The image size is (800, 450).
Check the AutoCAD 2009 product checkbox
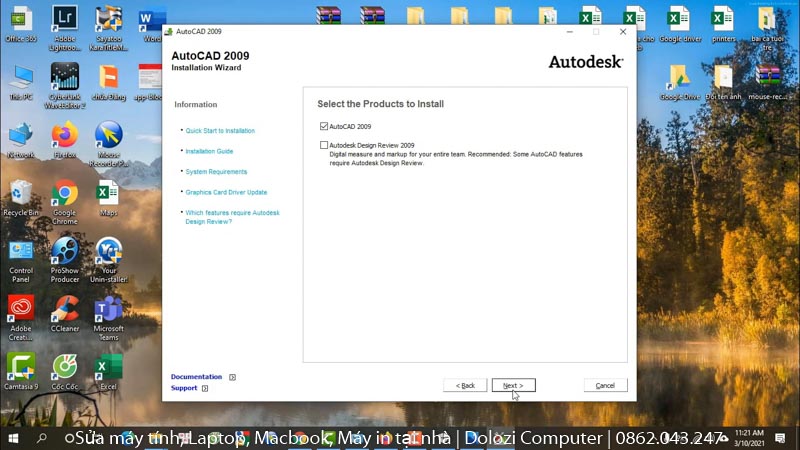pos(323,126)
